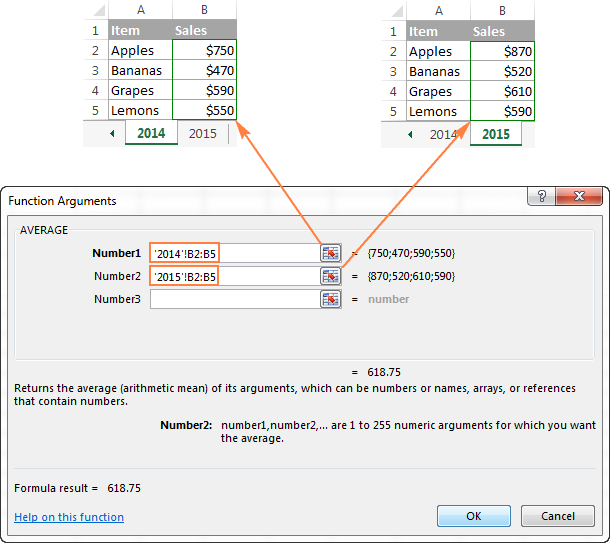Click the range selector icon beside Number2

(x=331, y=276)
